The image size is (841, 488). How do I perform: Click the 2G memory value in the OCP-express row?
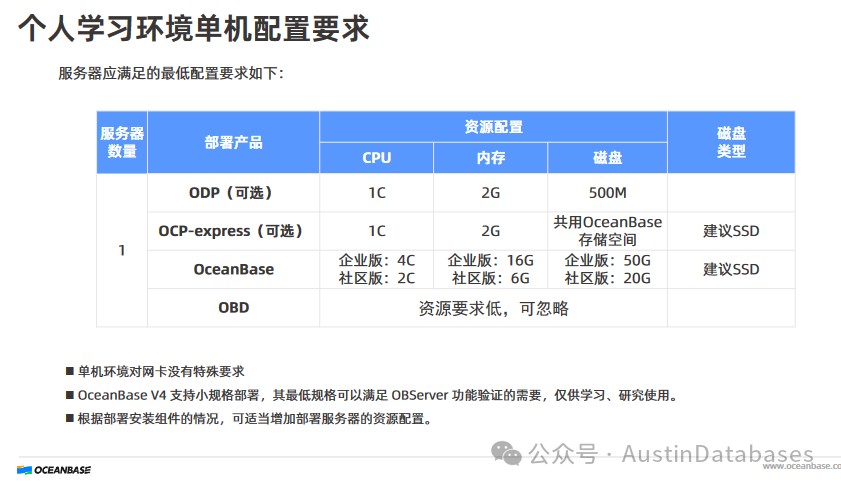pos(490,231)
